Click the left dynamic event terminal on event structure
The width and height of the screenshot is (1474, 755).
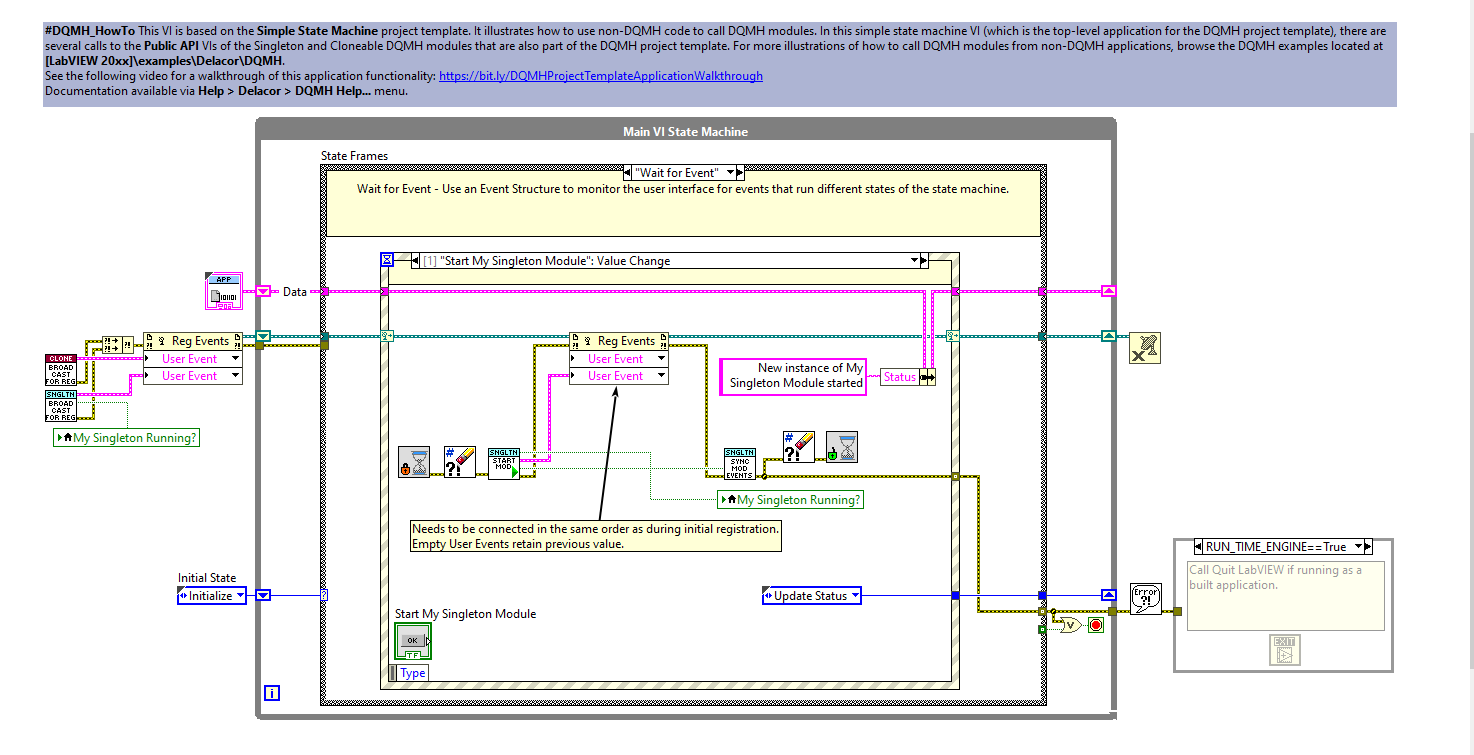click(387, 336)
